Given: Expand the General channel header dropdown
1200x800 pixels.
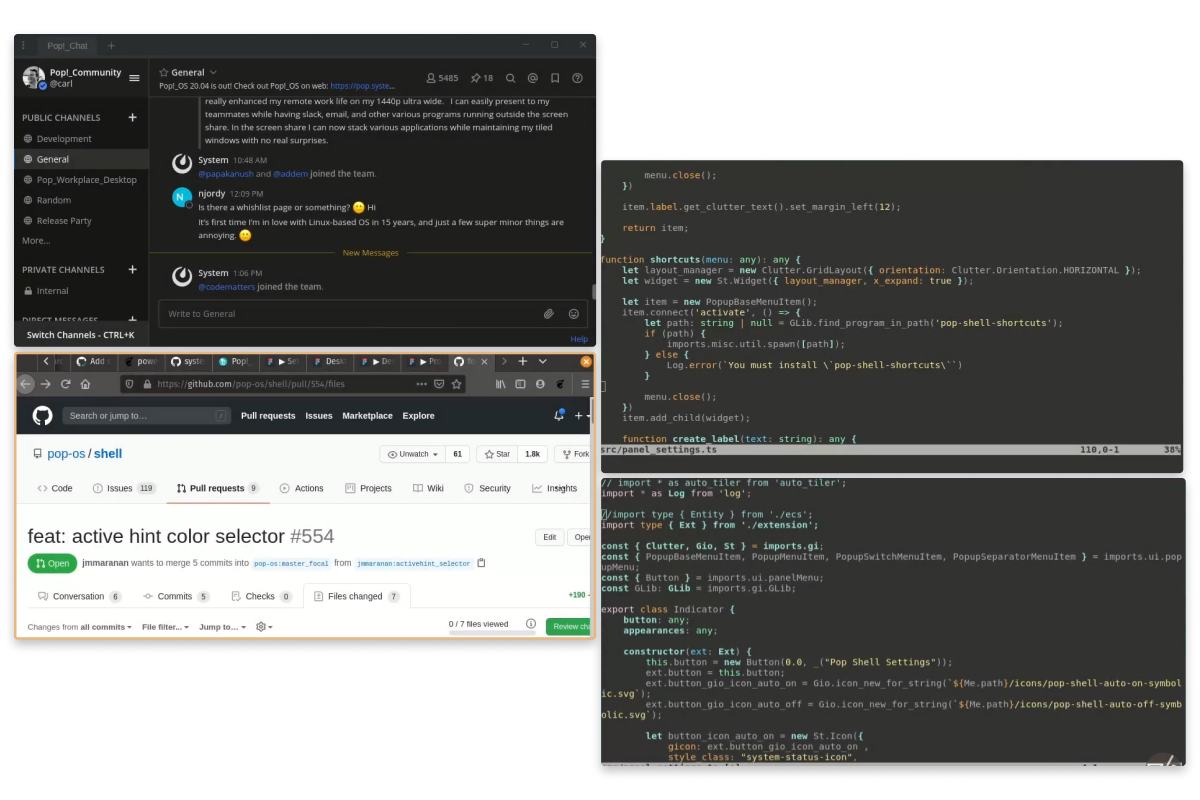Looking at the screenshot, I should click(x=213, y=73).
